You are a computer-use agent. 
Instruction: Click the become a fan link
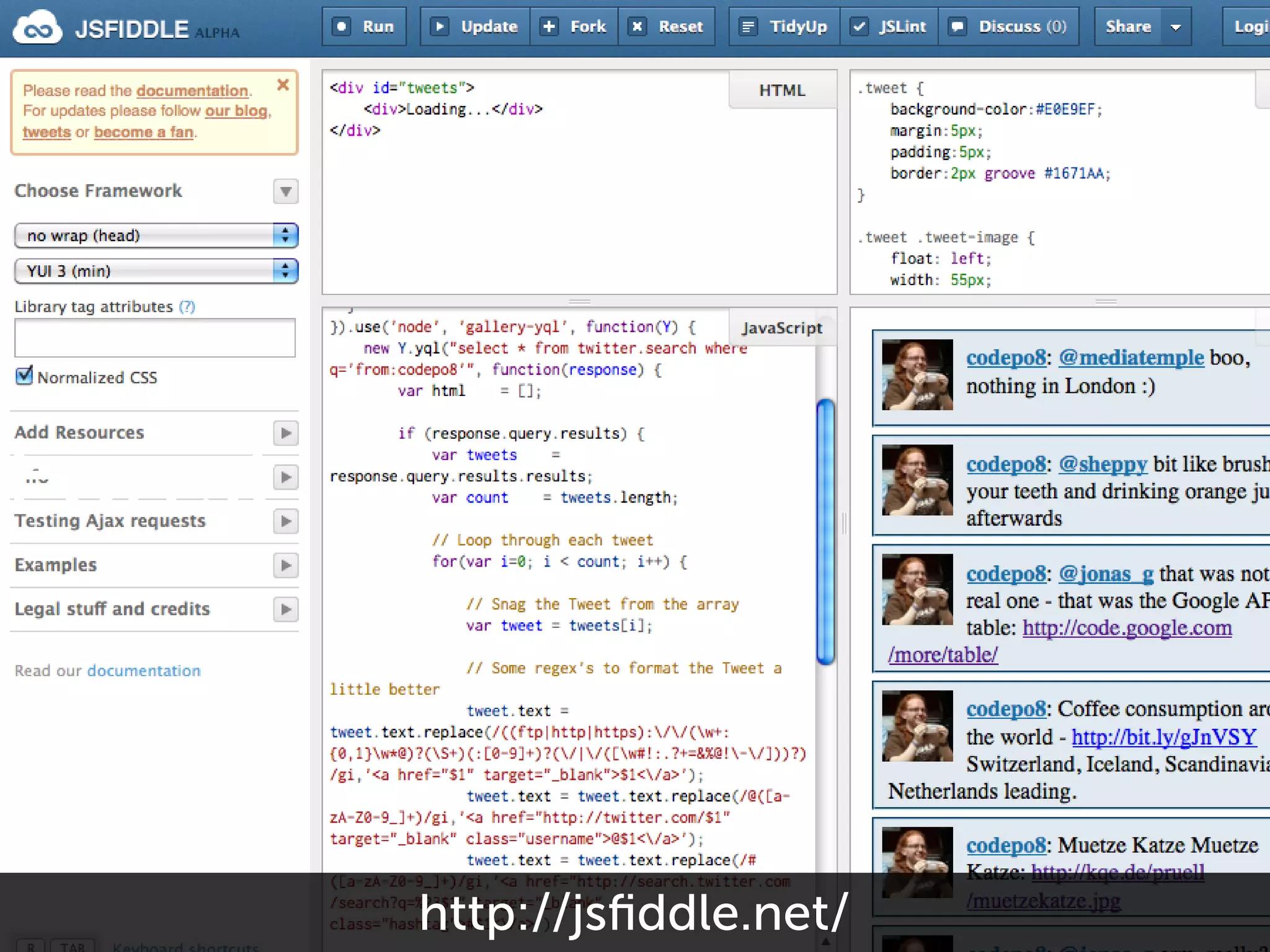point(144,132)
